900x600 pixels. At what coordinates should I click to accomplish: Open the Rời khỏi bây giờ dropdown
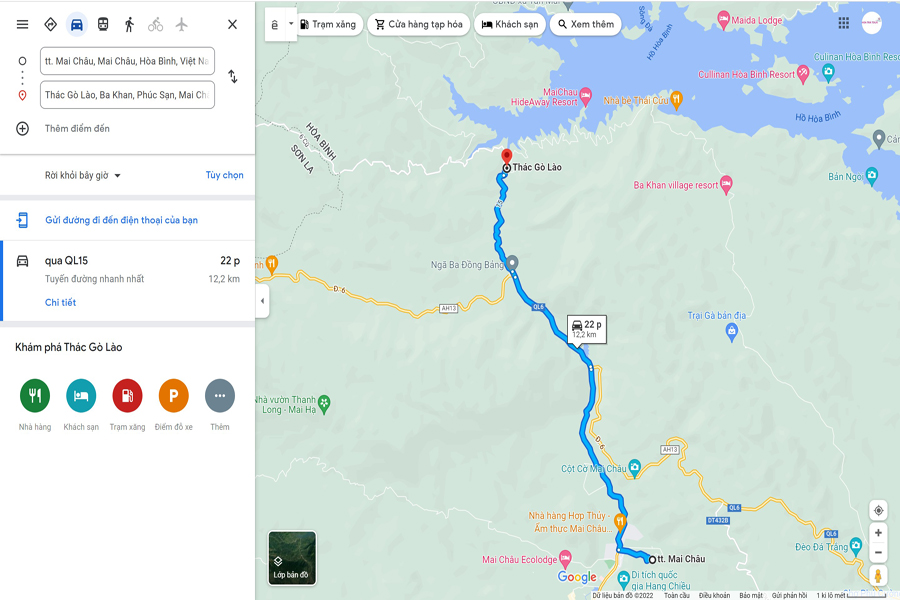click(83, 176)
